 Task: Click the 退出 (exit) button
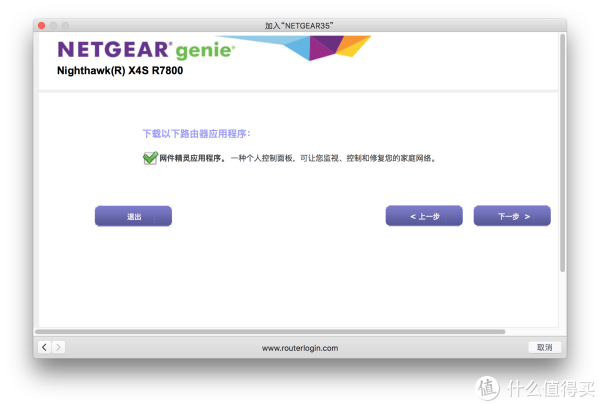pos(133,216)
